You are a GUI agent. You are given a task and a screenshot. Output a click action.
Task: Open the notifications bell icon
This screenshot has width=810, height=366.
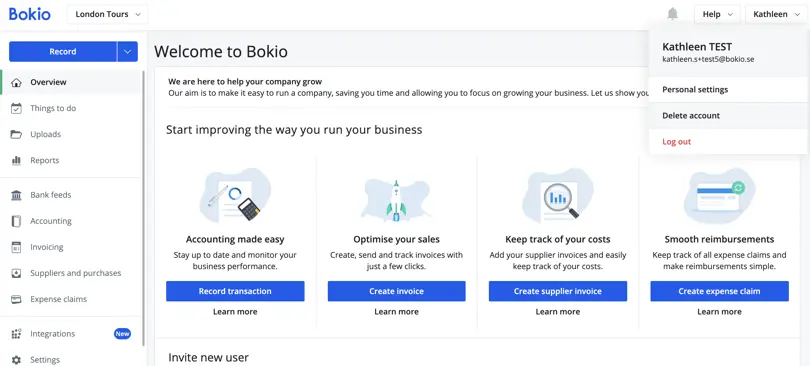(672, 14)
